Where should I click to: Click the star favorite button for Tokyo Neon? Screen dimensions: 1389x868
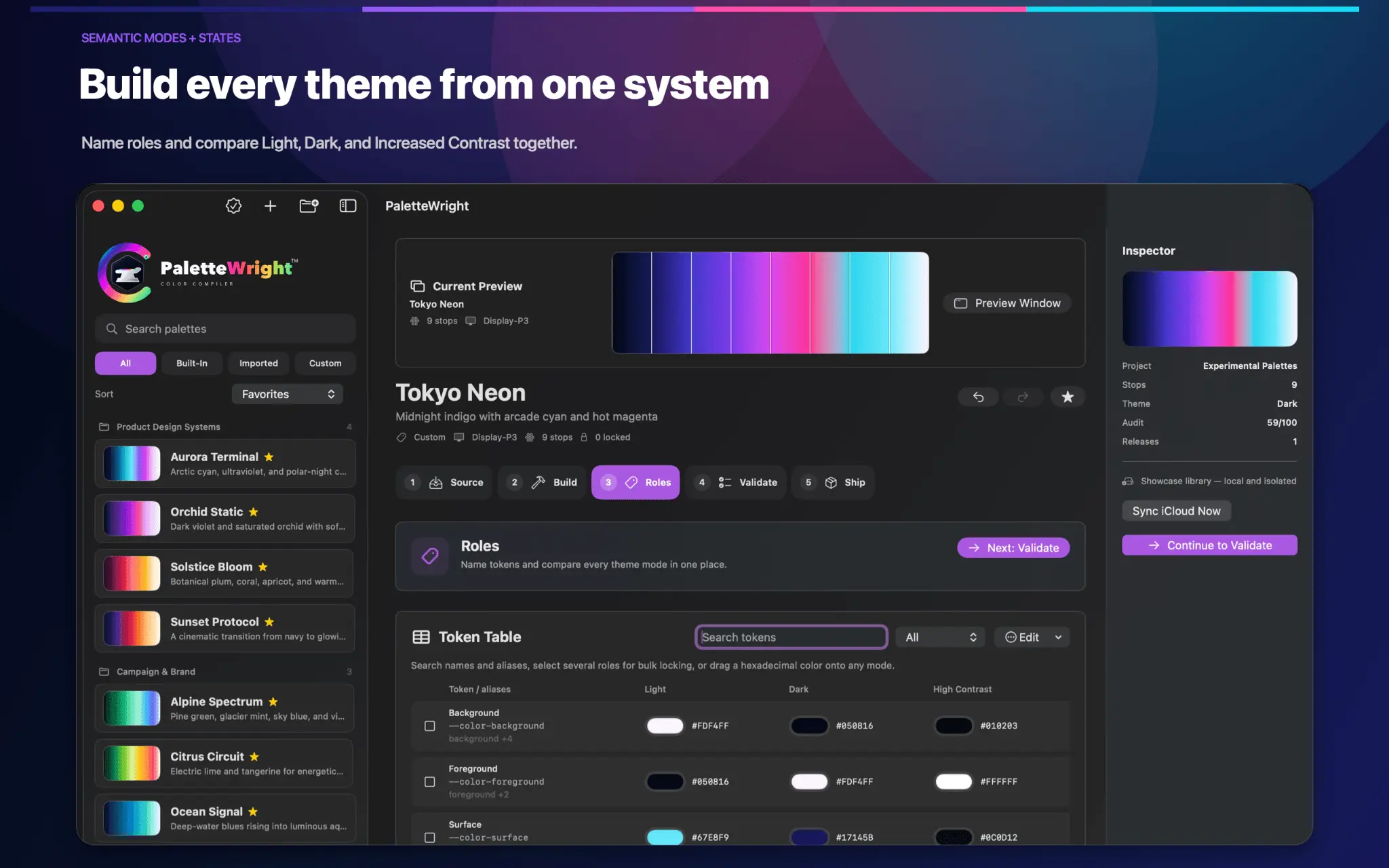click(1068, 397)
